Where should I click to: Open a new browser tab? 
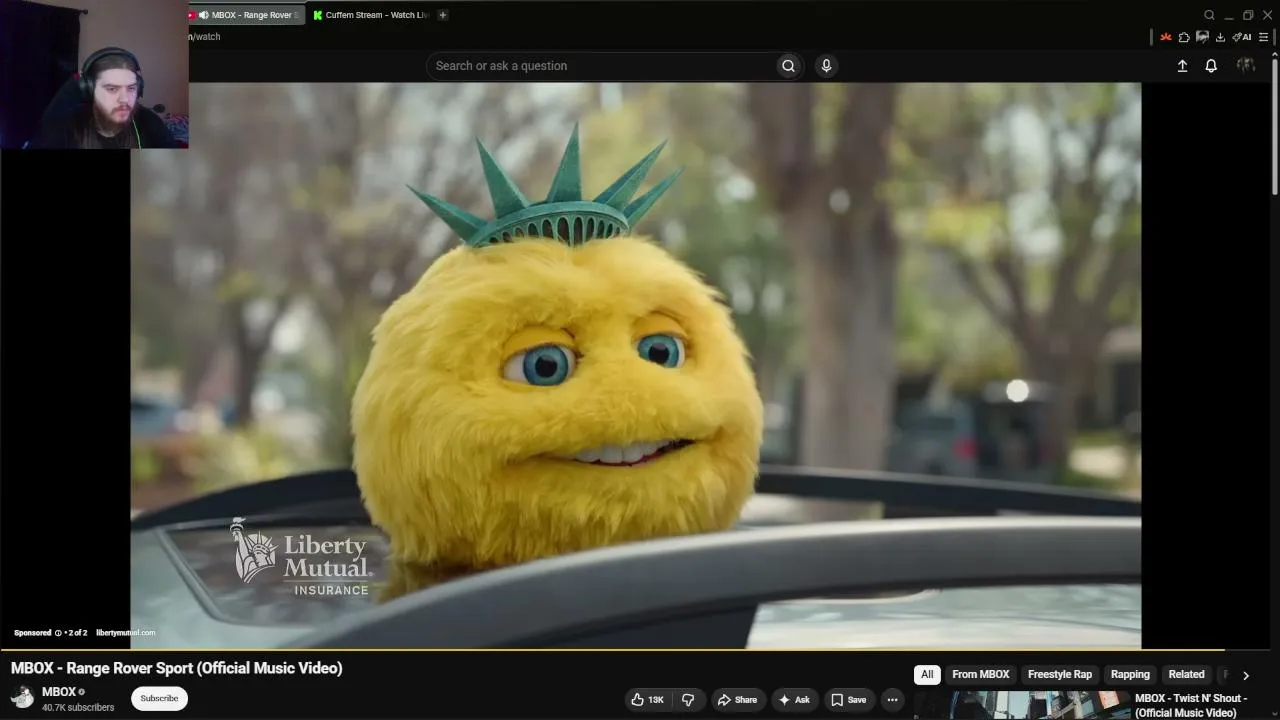coord(443,15)
